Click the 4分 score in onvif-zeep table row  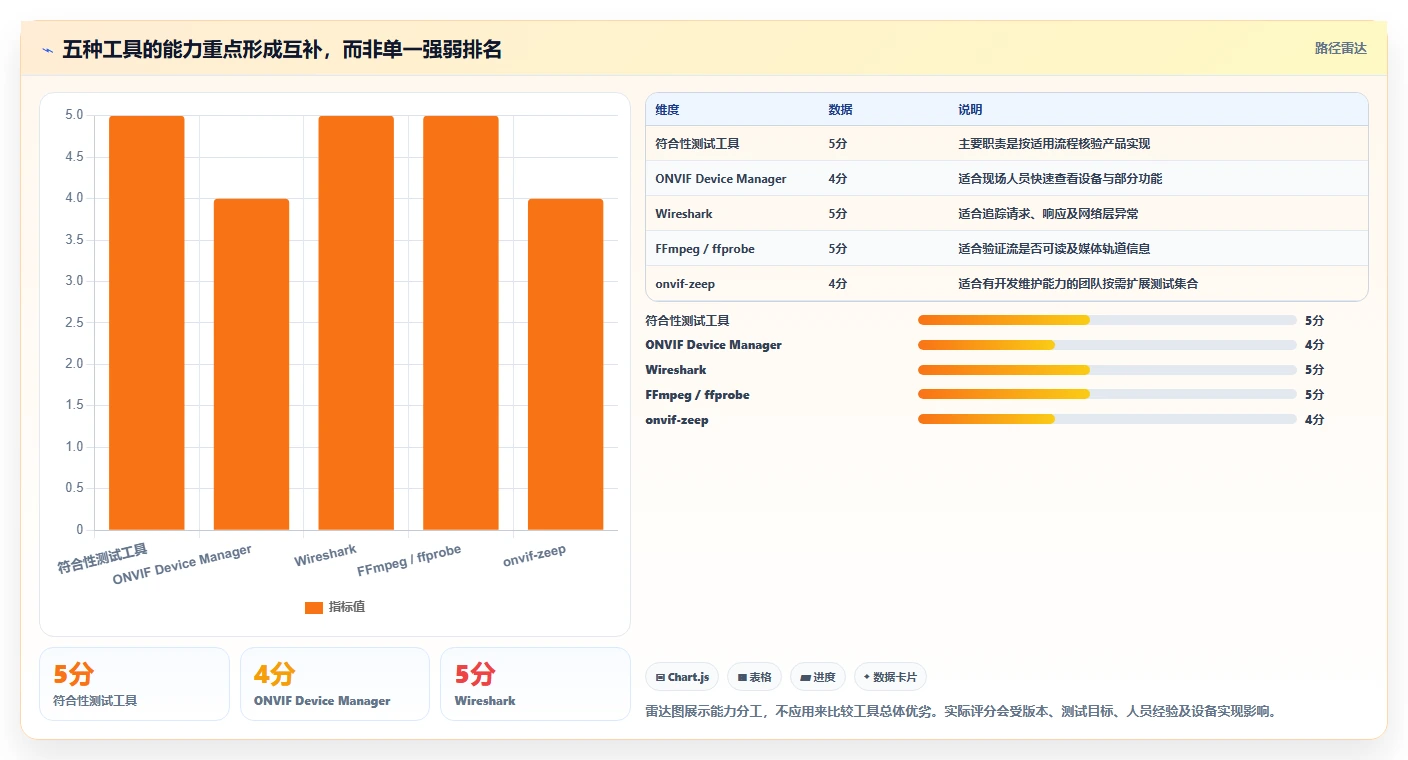click(838, 284)
